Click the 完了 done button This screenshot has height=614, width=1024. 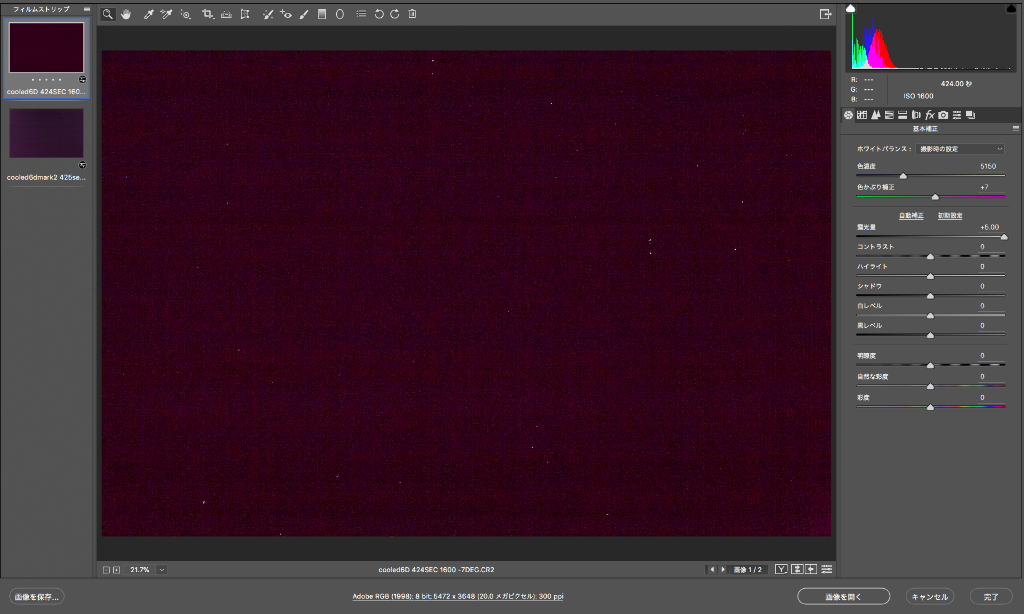991,596
